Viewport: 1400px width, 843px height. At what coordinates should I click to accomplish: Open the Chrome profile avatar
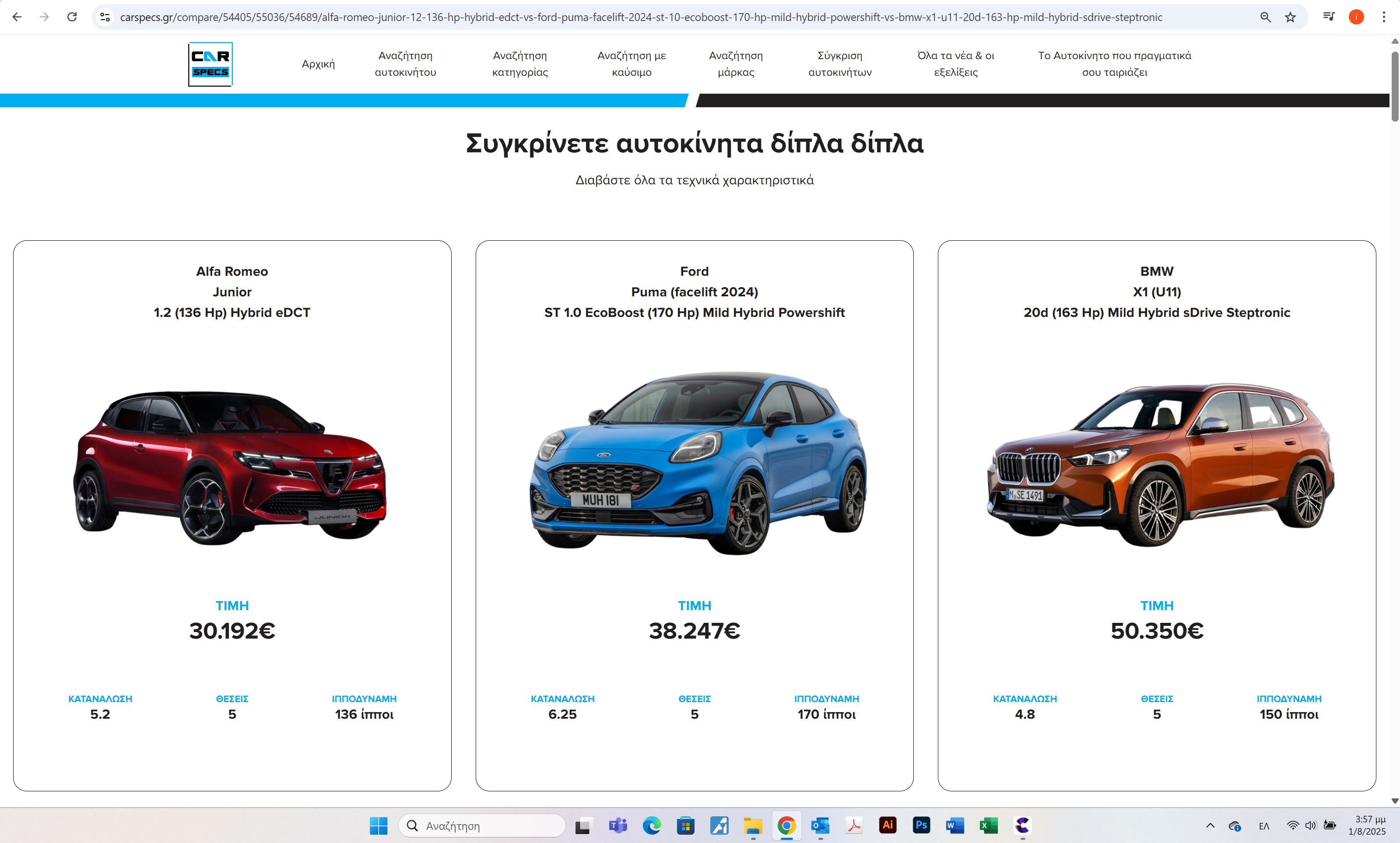[1356, 17]
